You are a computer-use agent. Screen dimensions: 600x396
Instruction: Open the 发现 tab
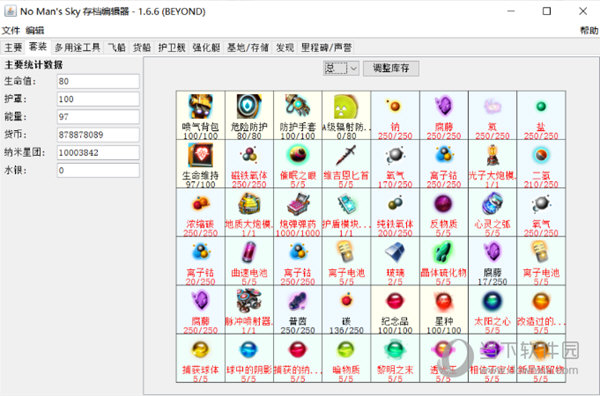point(285,47)
